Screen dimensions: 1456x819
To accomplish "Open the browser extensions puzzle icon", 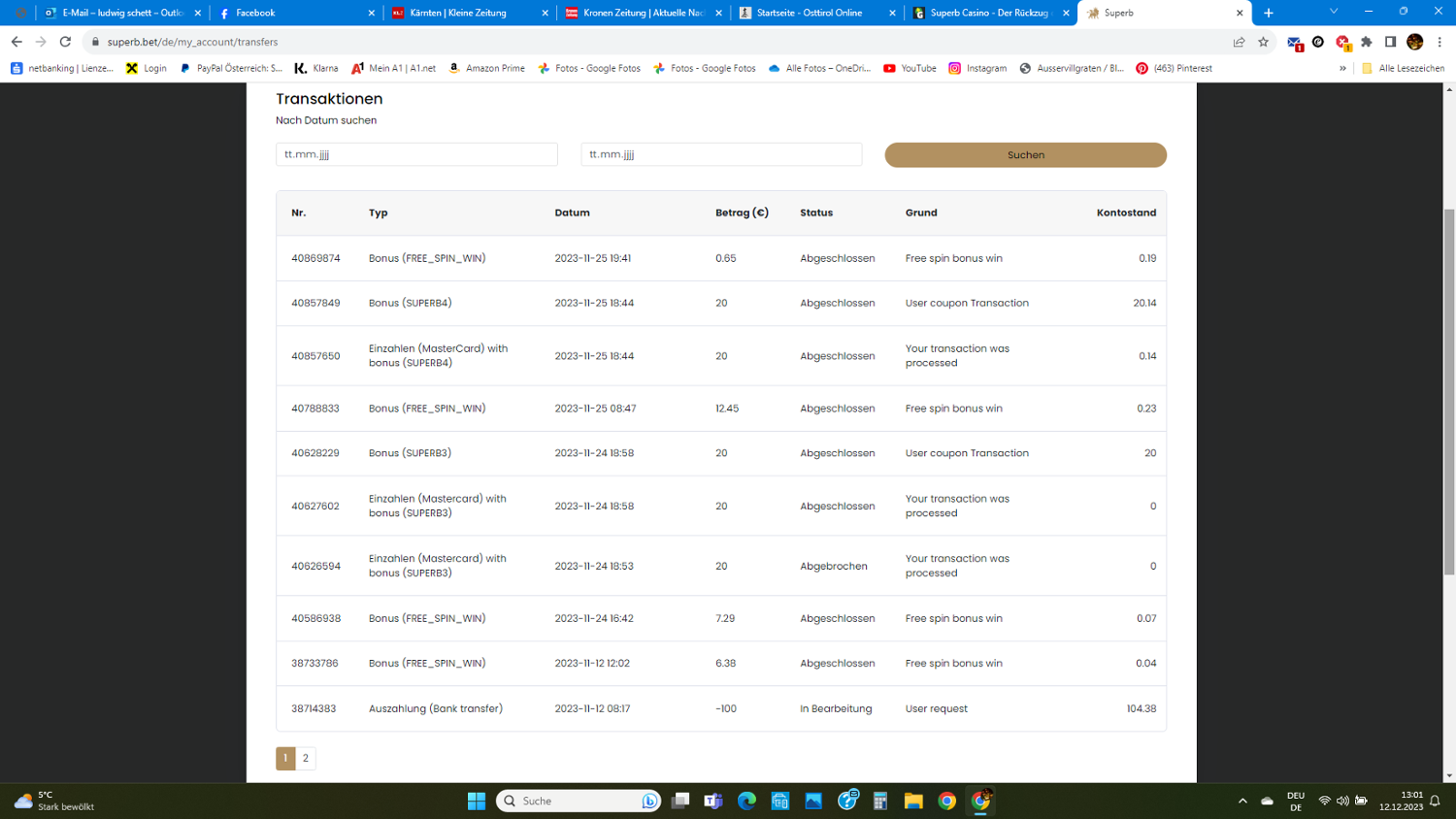I will [1367, 42].
